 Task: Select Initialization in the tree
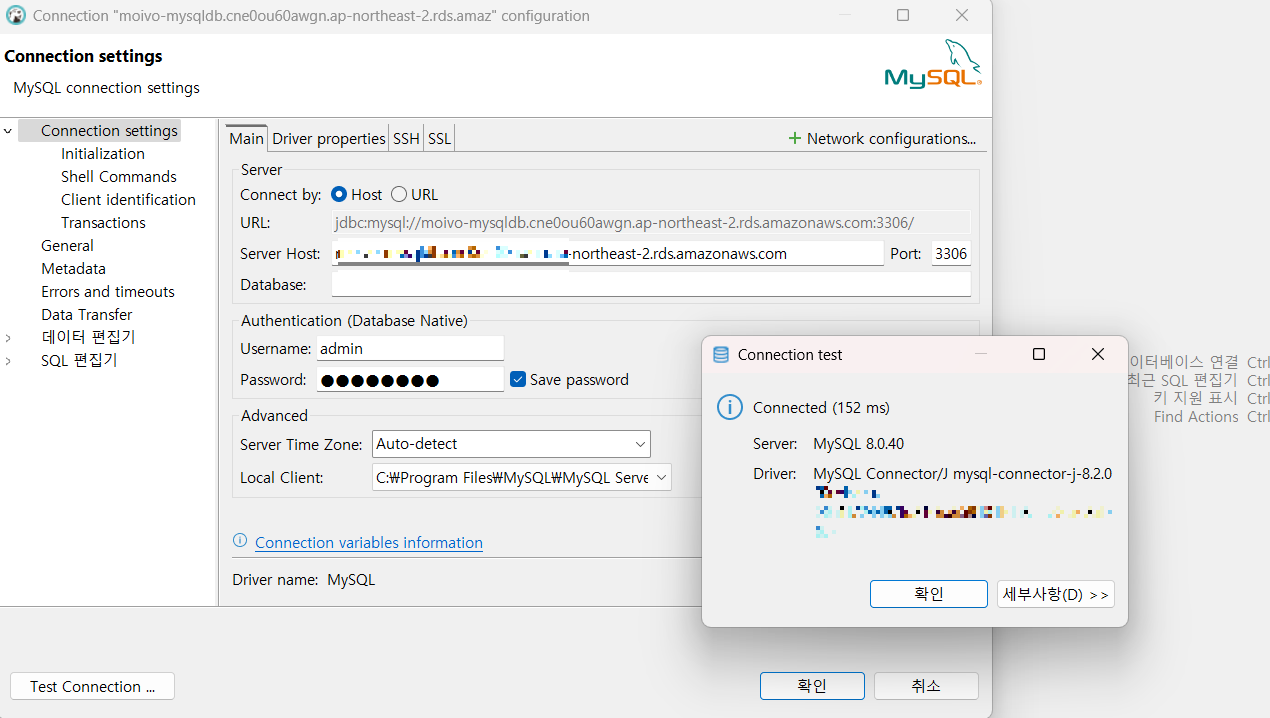pos(103,154)
